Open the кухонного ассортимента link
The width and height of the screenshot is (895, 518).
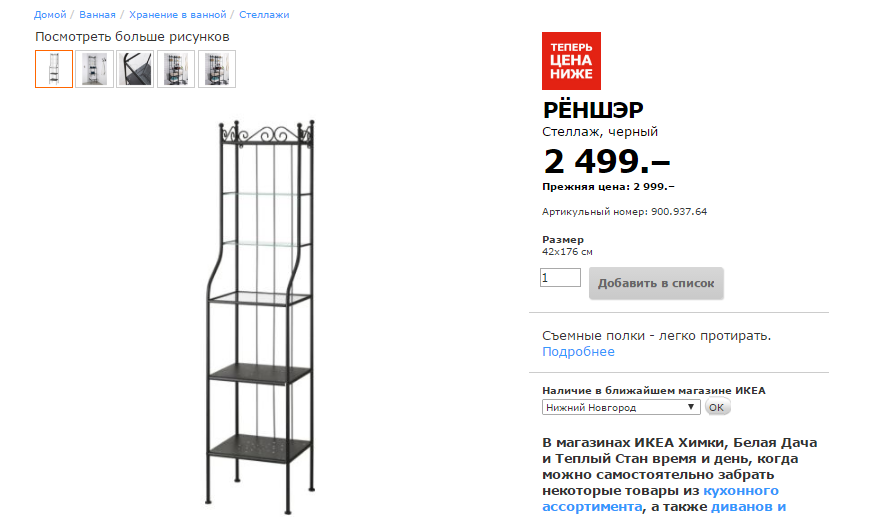661,499
